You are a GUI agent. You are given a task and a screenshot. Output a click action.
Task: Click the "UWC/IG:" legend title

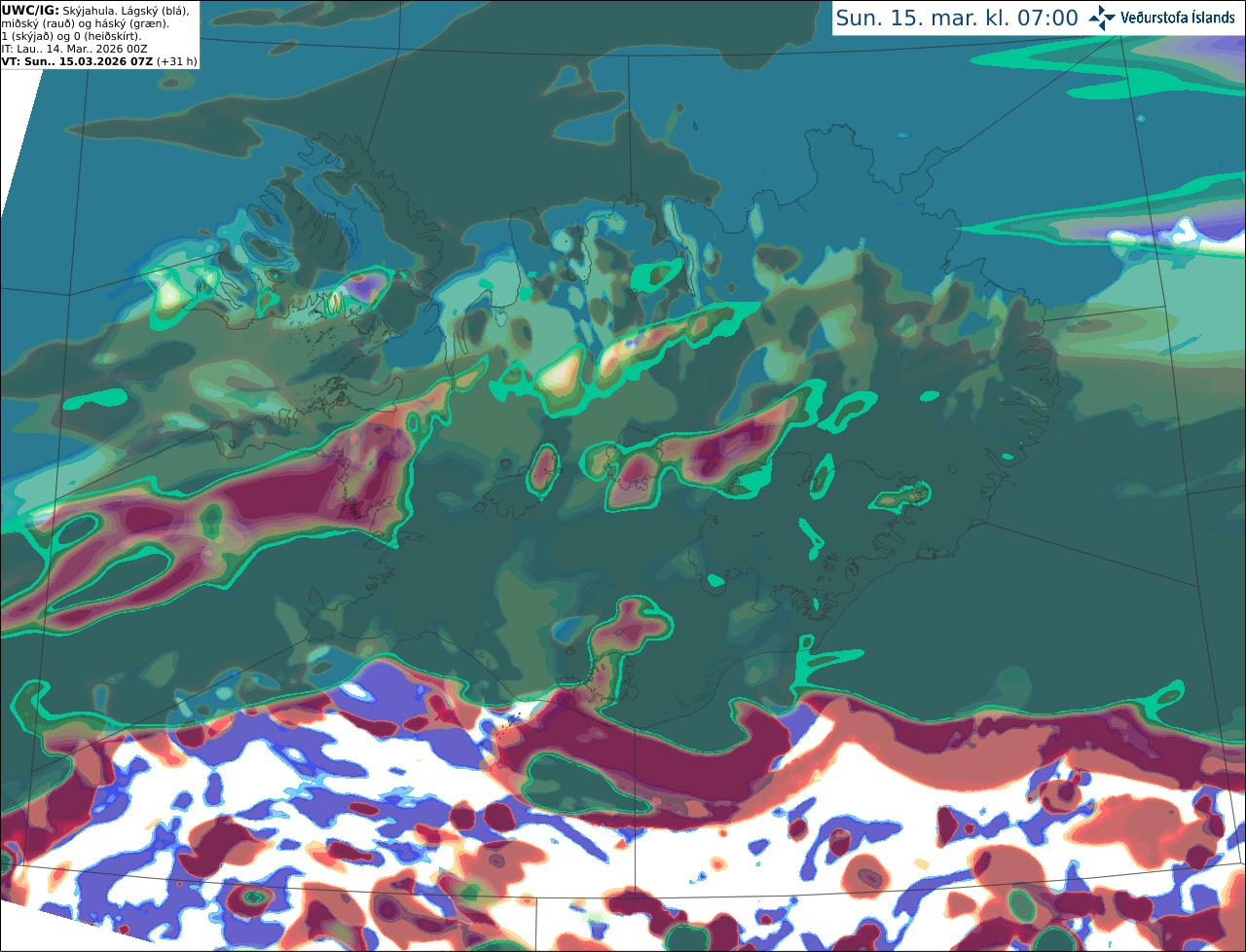point(30,10)
